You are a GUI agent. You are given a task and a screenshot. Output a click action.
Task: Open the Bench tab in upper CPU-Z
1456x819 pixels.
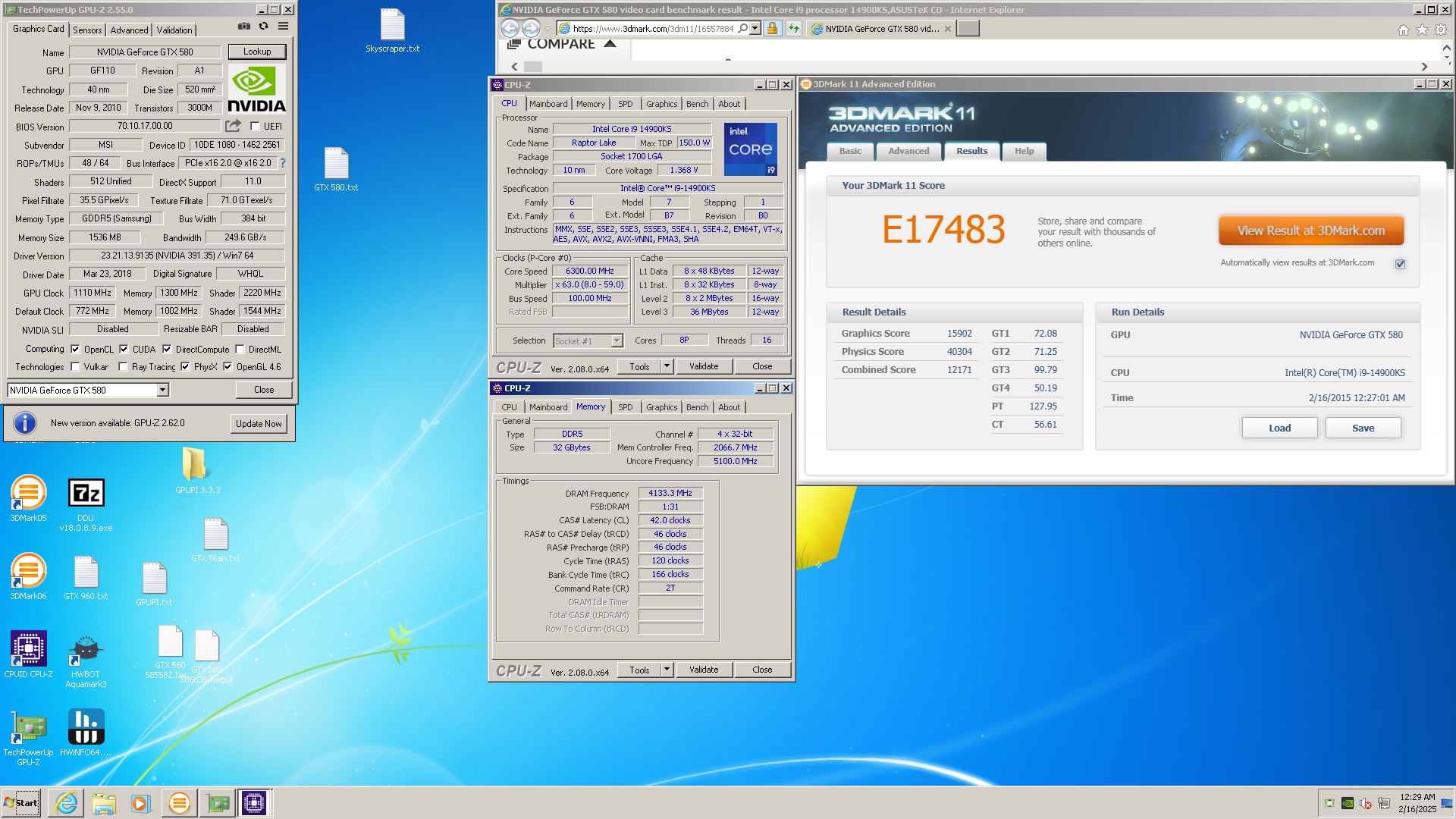pos(697,104)
